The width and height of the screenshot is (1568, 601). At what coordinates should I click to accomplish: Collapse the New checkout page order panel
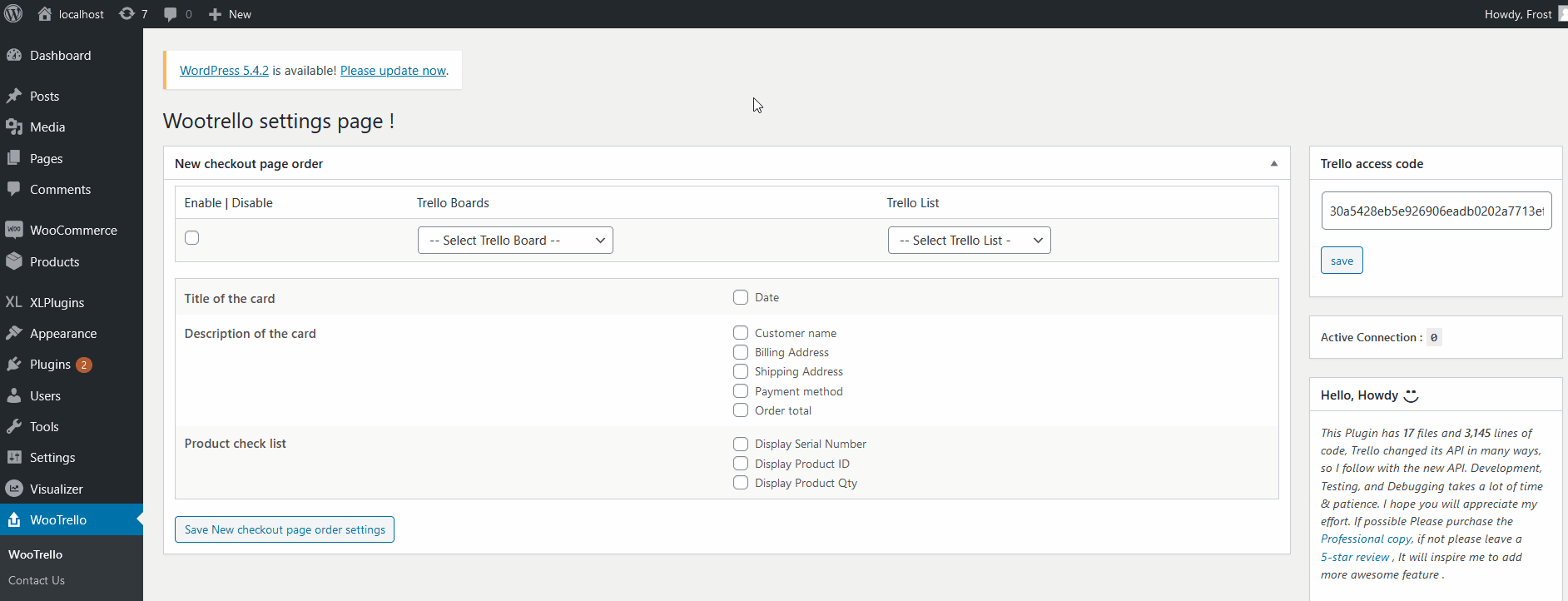click(1273, 163)
